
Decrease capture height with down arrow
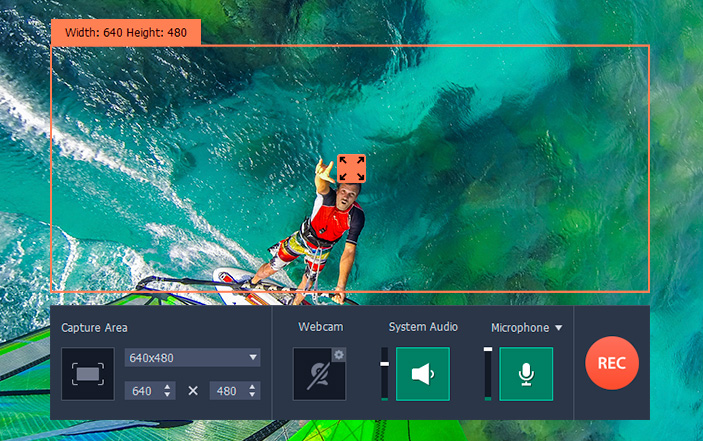pyautogui.click(x=252, y=394)
